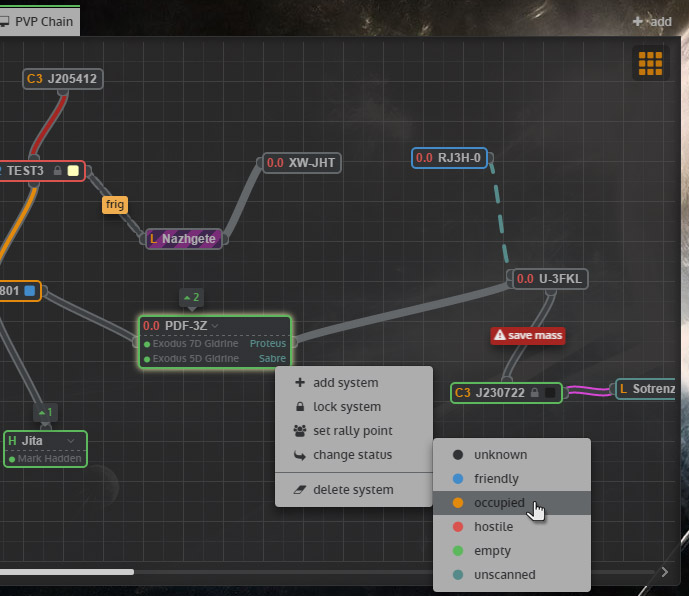Select the Nazhgete system node
The width and height of the screenshot is (689, 596).
(184, 239)
